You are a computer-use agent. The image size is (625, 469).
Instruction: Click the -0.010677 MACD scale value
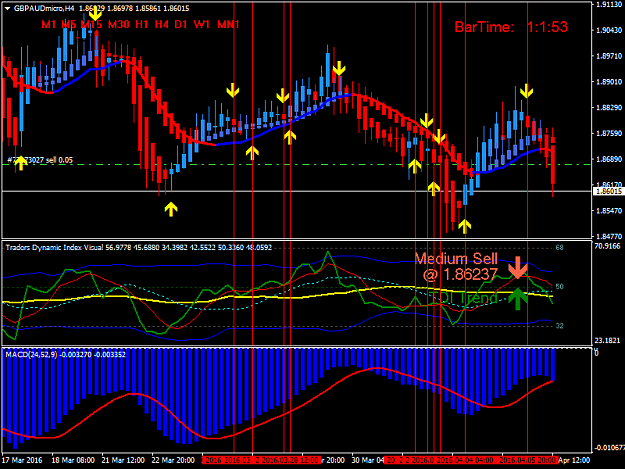coord(609,448)
